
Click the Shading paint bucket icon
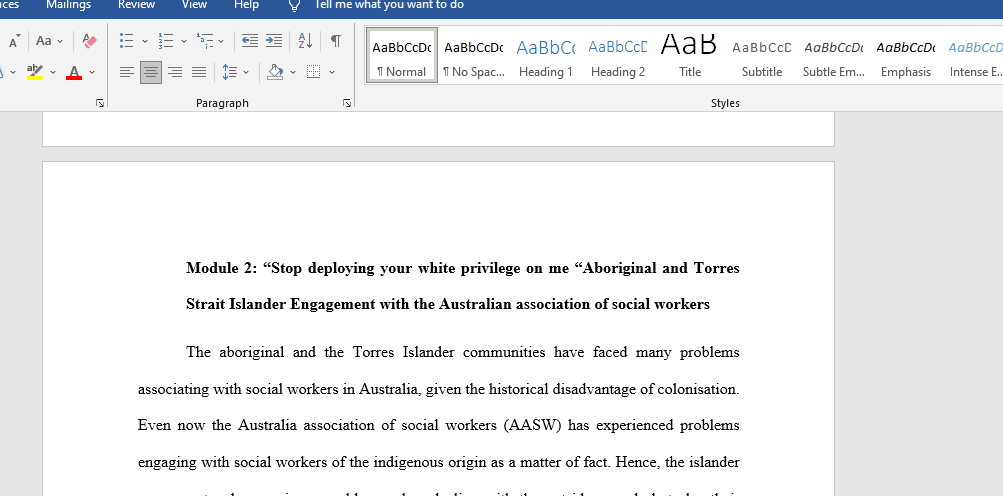[275, 72]
